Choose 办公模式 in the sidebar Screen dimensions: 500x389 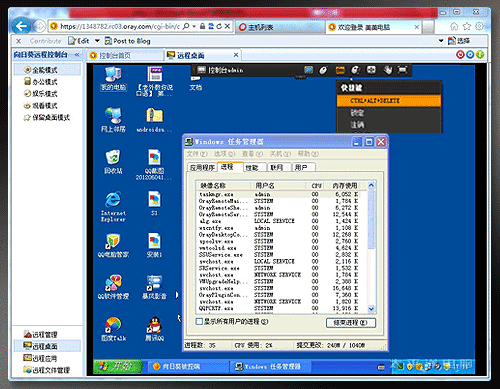[x=41, y=82]
